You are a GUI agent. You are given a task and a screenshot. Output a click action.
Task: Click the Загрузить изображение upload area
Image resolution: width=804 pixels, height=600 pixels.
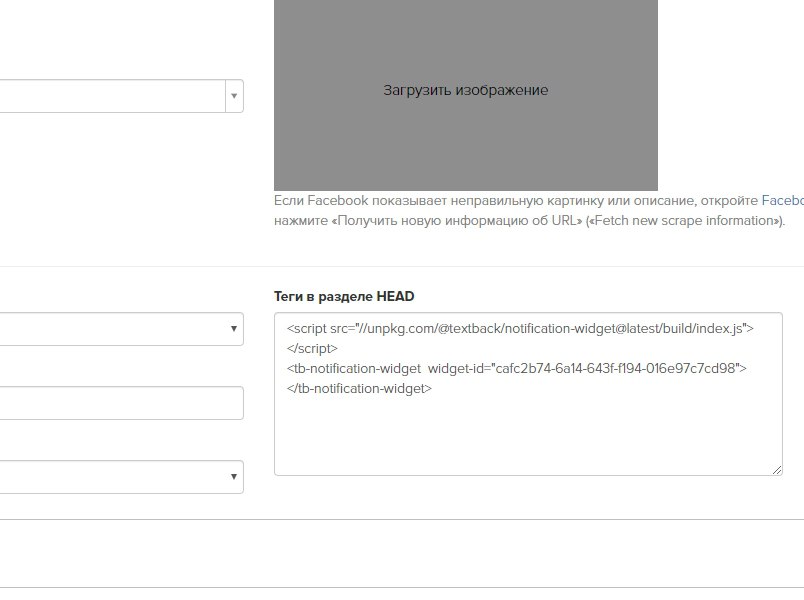[466, 95]
